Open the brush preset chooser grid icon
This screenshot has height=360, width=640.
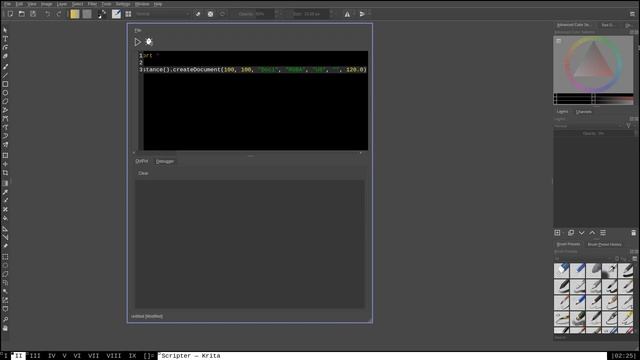pos(128,14)
